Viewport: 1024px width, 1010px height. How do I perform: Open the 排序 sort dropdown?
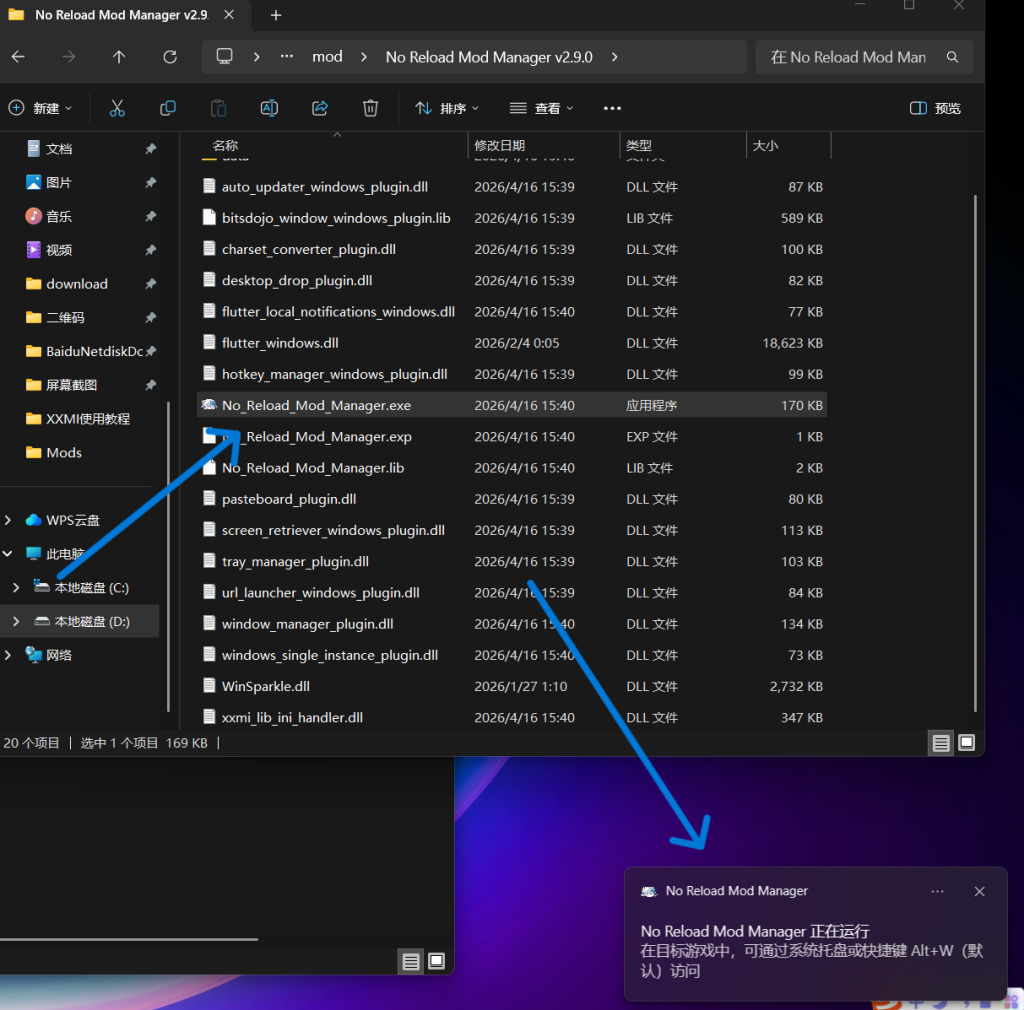click(447, 108)
